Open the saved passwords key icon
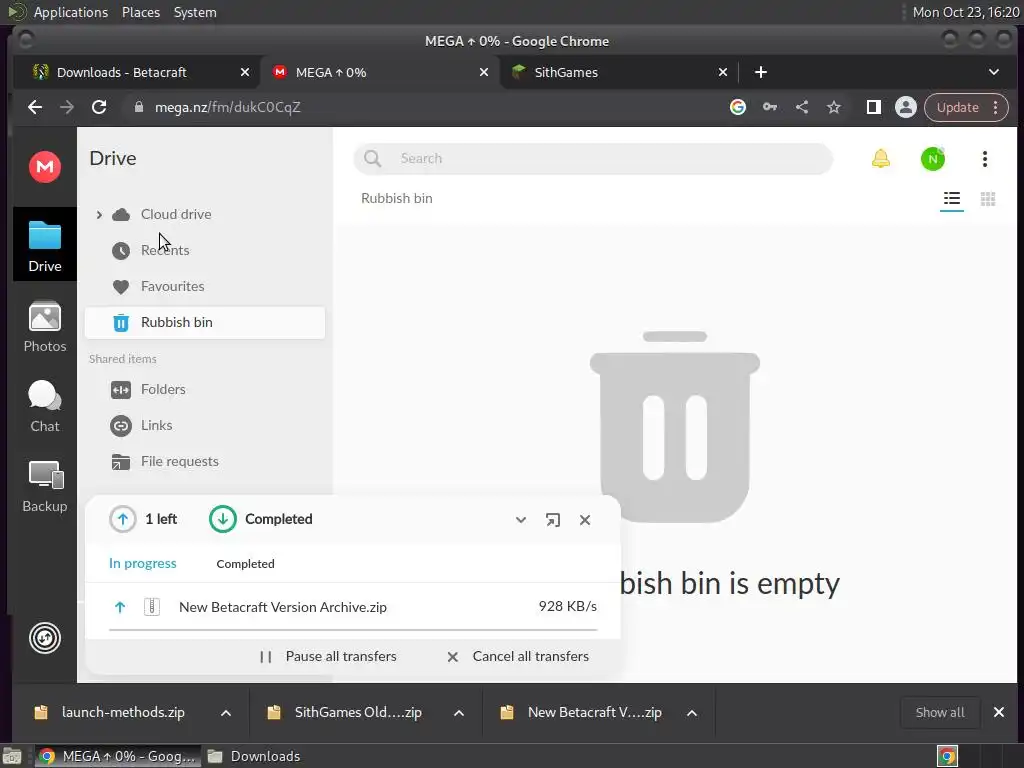Viewport: 1024px width, 768px height. click(769, 107)
